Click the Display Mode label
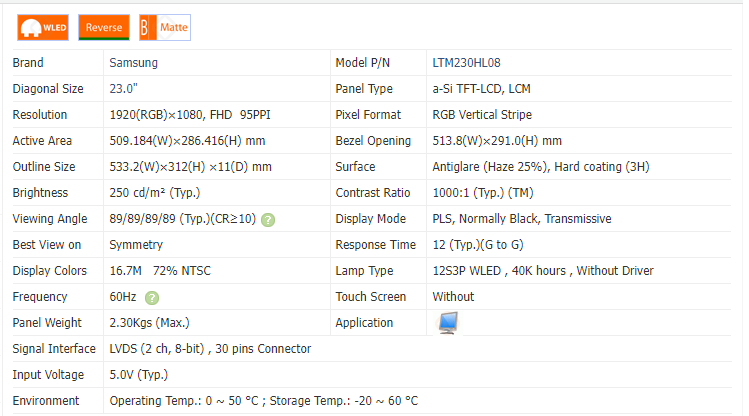The width and height of the screenshot is (749, 416). (x=371, y=219)
